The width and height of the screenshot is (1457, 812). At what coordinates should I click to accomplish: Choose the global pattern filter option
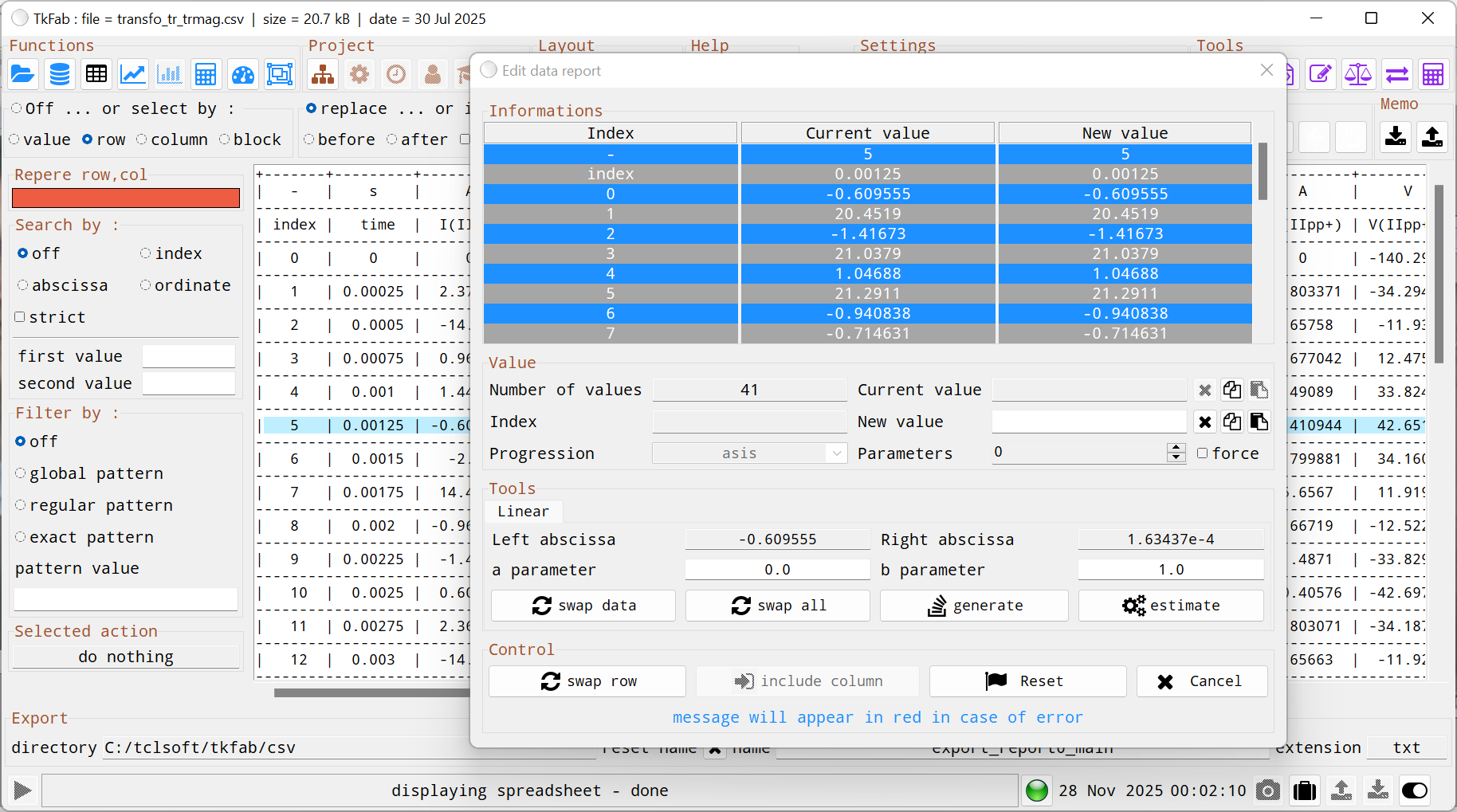(x=21, y=473)
